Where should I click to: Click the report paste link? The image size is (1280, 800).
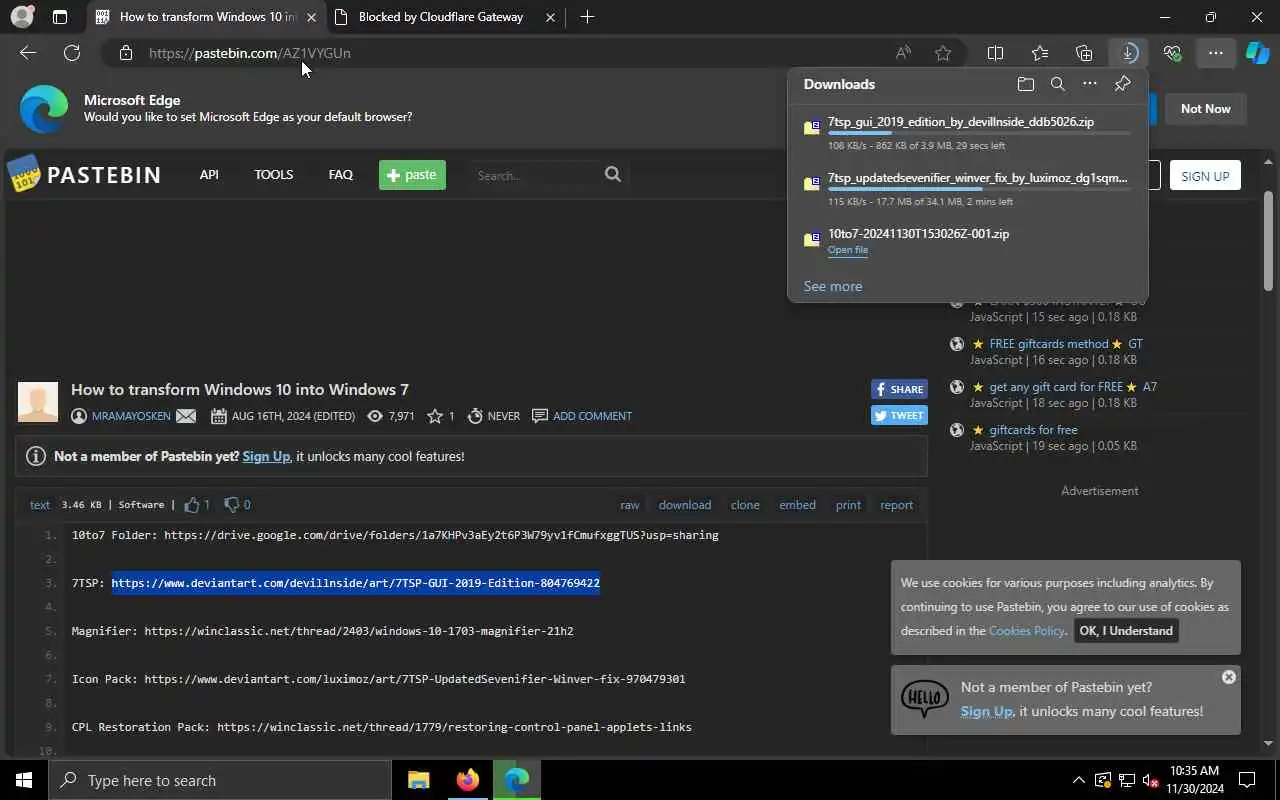pyautogui.click(x=896, y=505)
